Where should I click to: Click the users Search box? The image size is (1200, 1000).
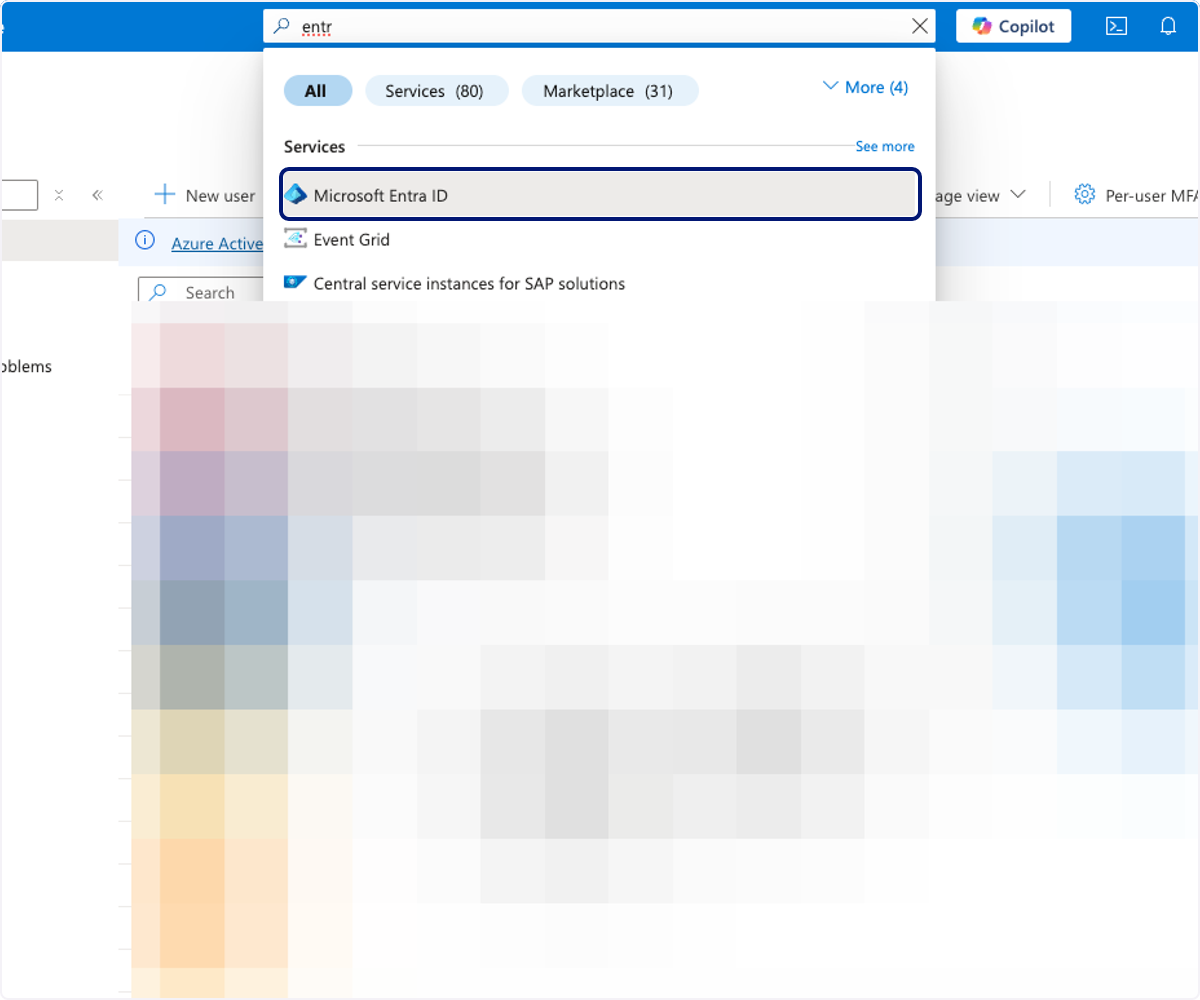pos(200,292)
